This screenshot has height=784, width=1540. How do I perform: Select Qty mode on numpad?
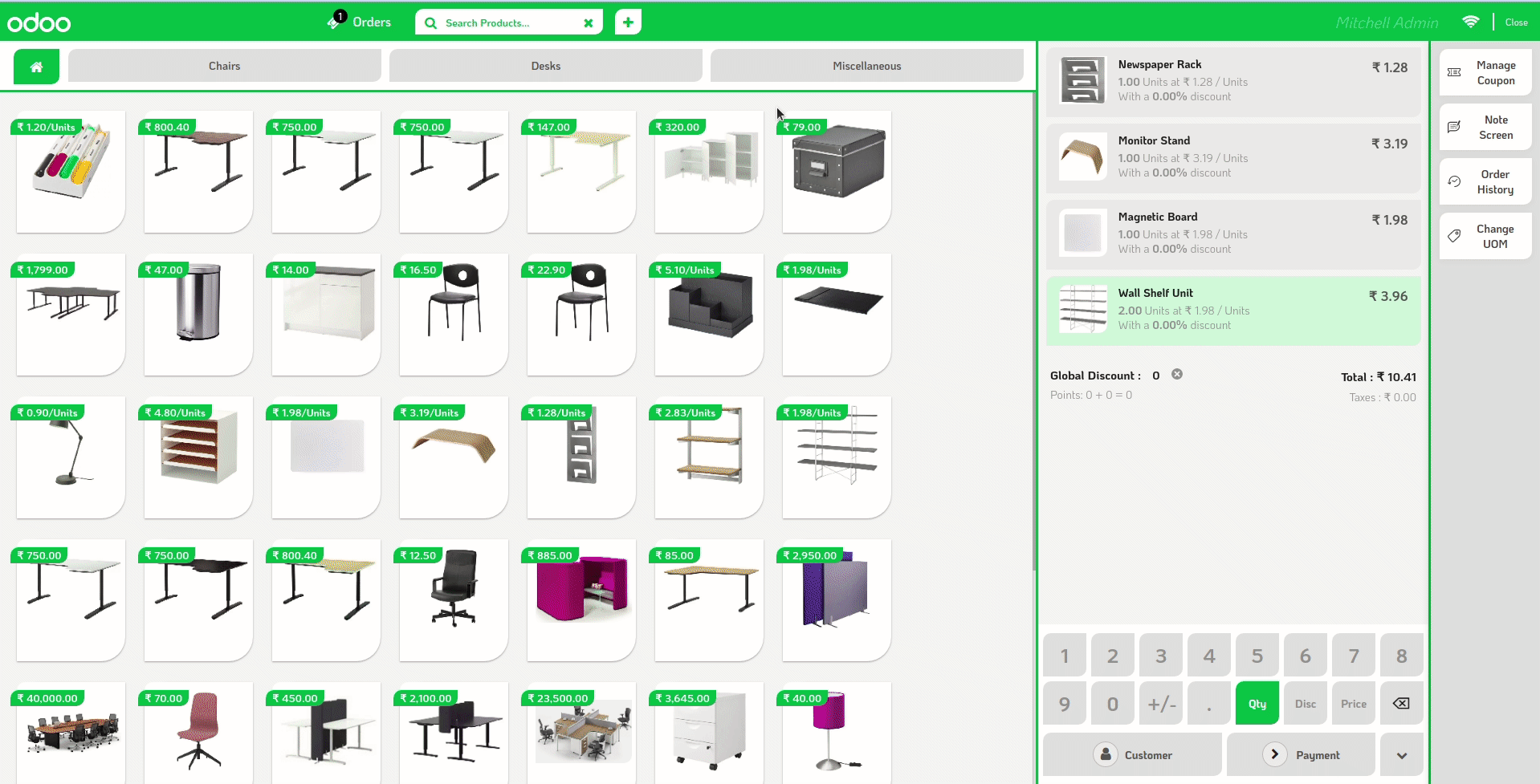1257,703
